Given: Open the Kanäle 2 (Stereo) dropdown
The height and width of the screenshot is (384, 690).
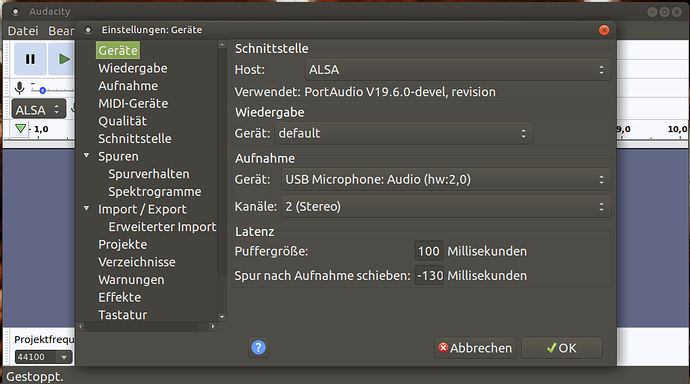Looking at the screenshot, I should [x=446, y=207].
